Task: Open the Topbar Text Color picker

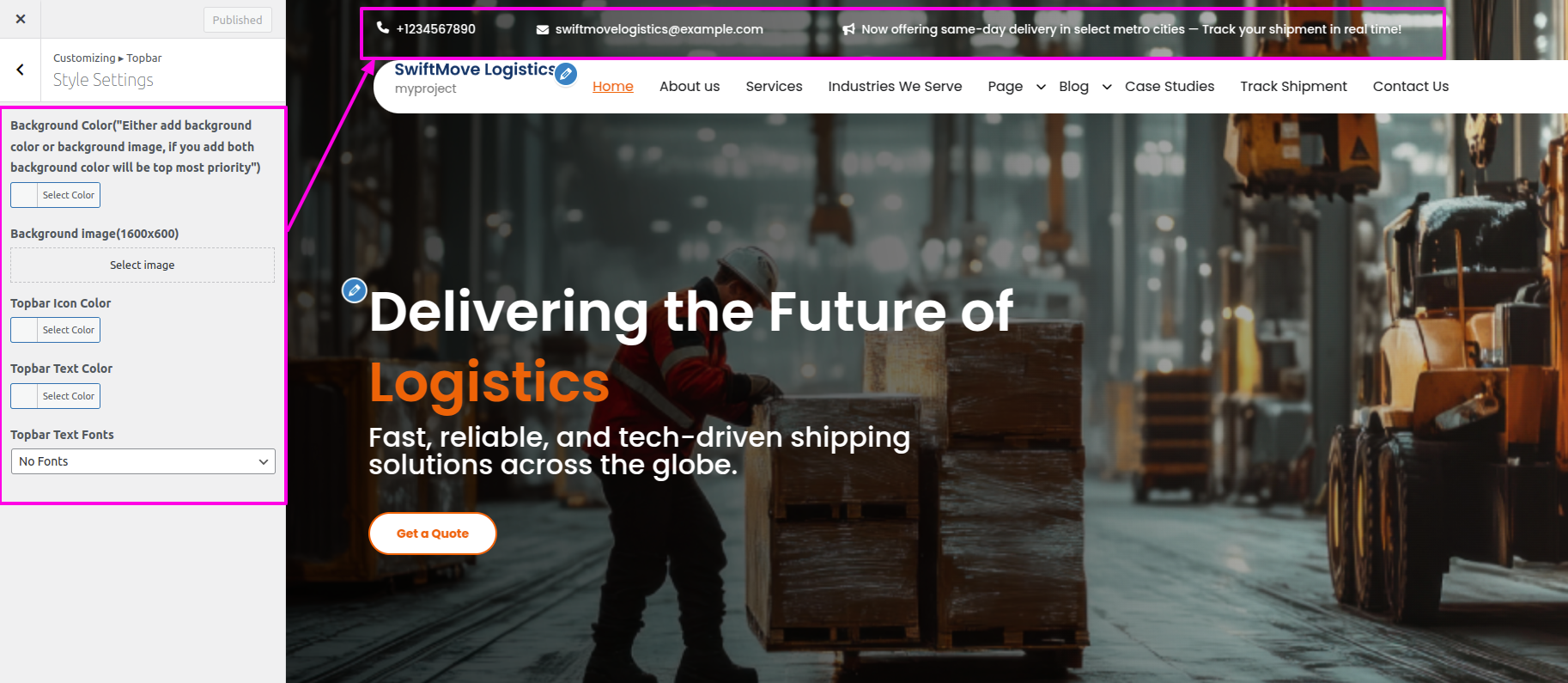Action: [55, 396]
